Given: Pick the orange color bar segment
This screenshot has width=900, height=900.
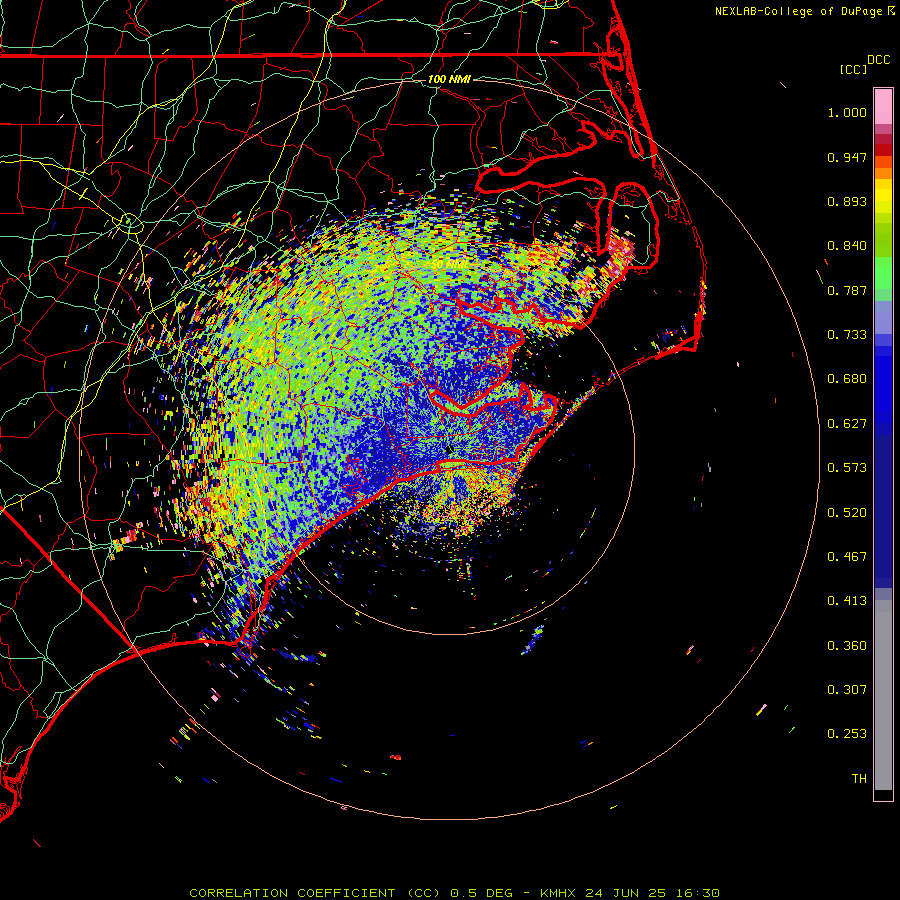Looking at the screenshot, I should [883, 173].
